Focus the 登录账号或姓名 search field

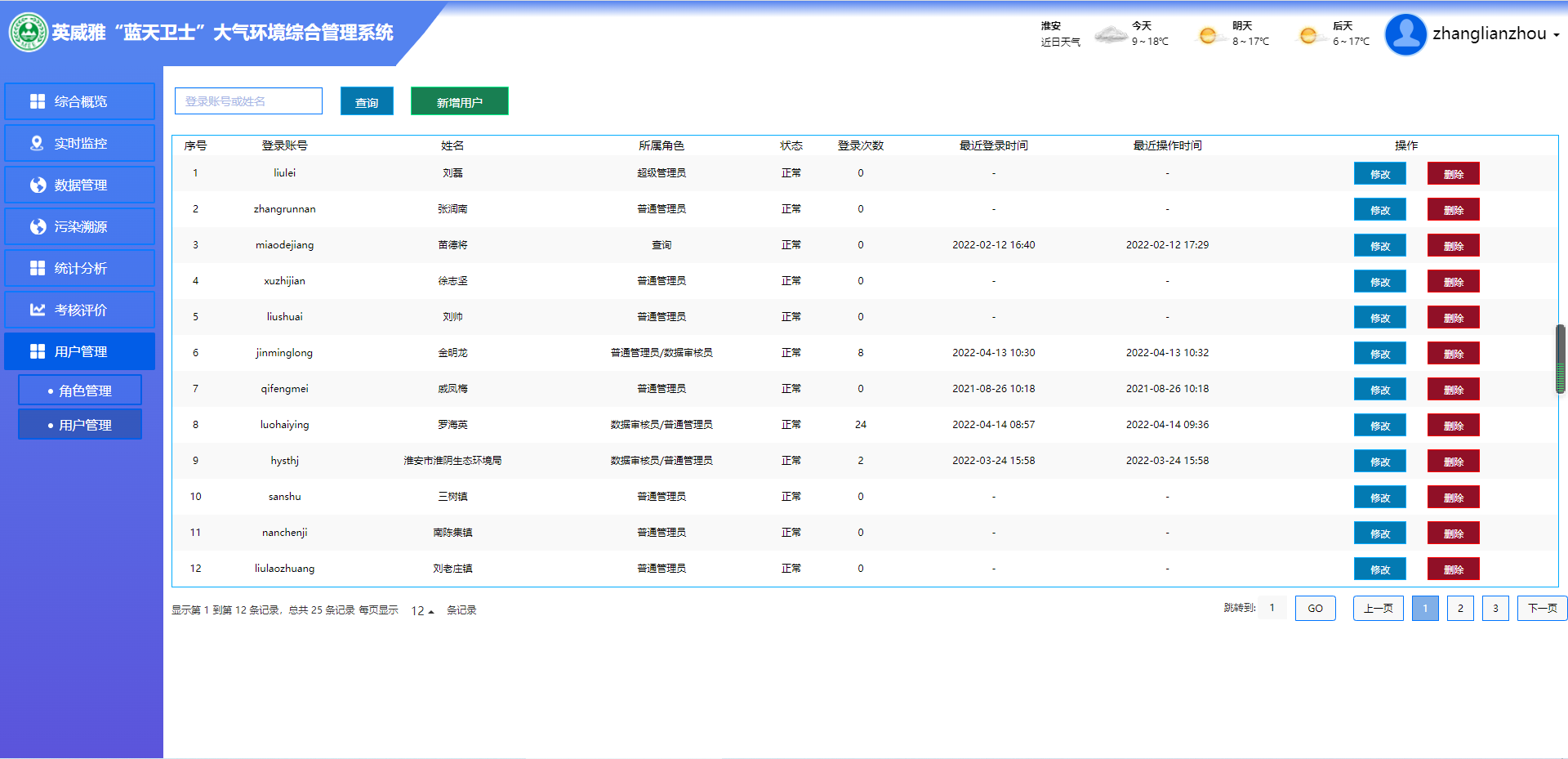pyautogui.click(x=248, y=101)
